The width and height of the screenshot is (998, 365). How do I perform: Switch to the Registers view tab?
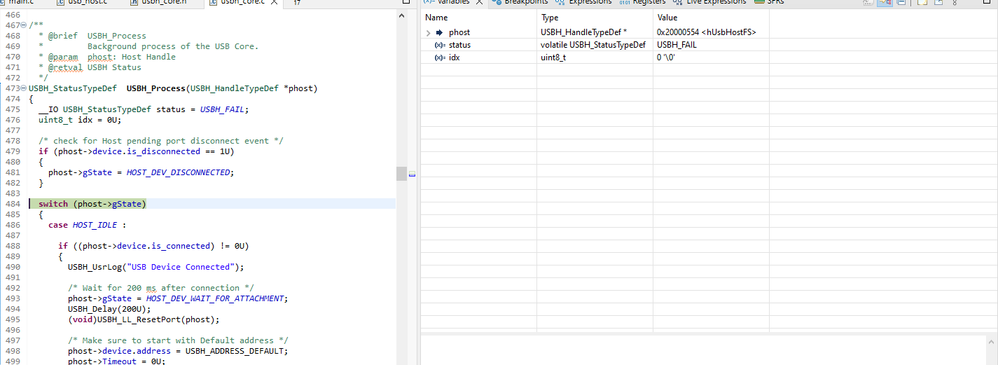[x=642, y=3]
